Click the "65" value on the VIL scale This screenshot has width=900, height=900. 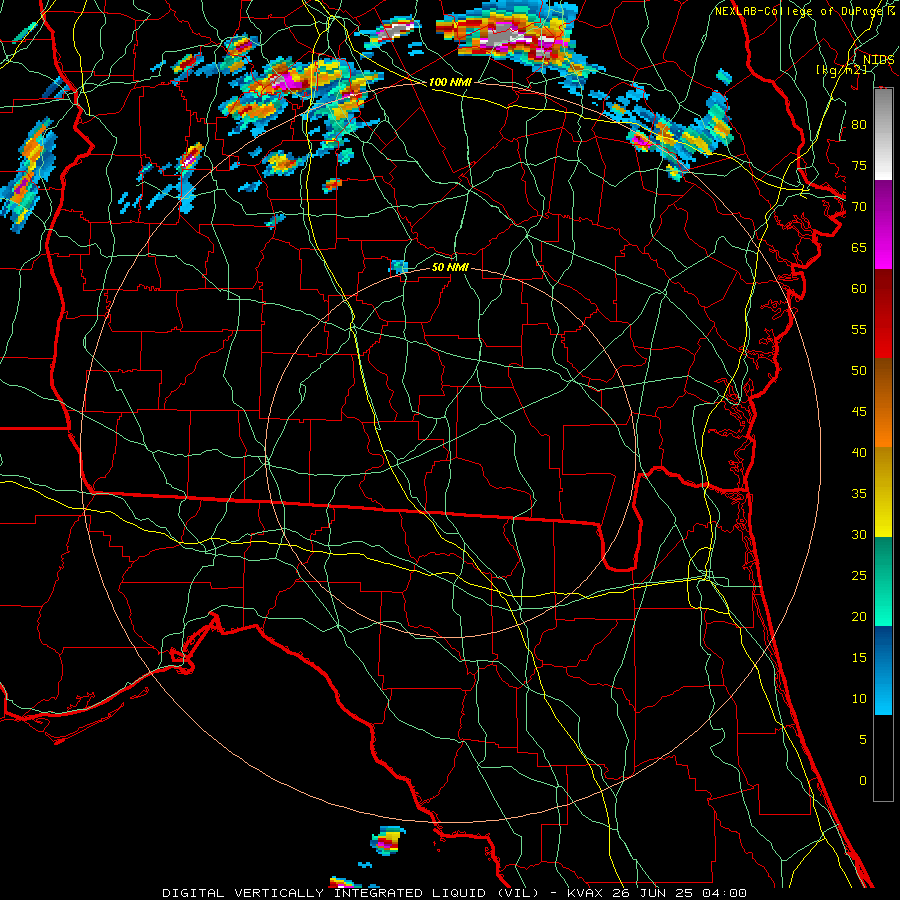click(x=859, y=247)
